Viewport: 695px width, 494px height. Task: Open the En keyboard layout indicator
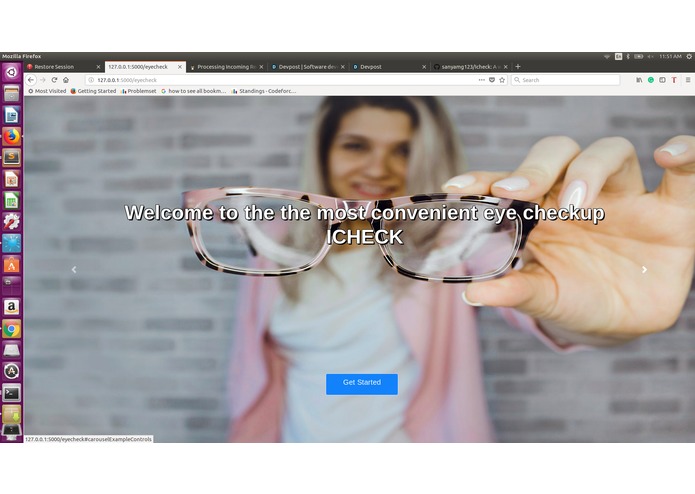(x=618, y=56)
